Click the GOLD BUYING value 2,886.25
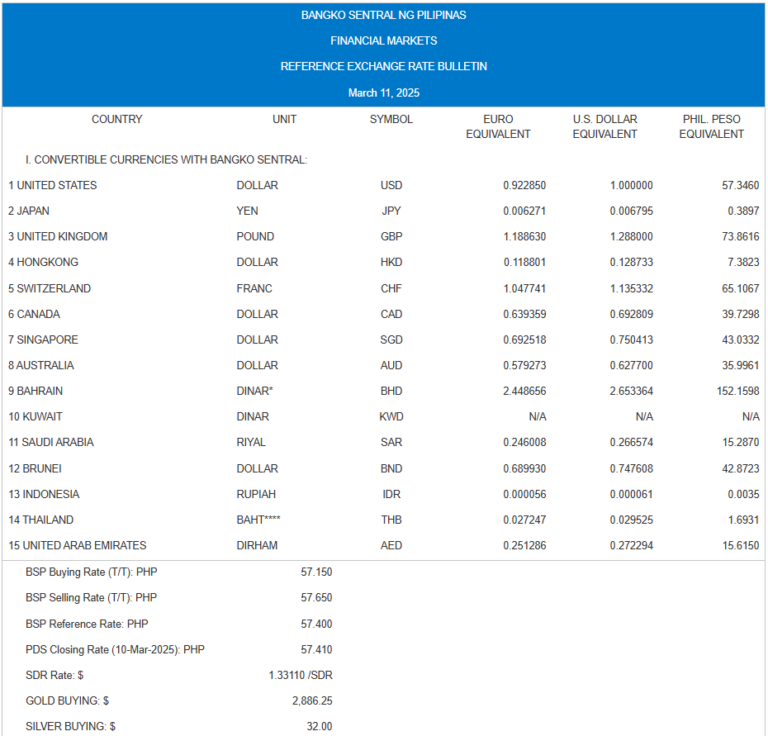 (x=309, y=702)
